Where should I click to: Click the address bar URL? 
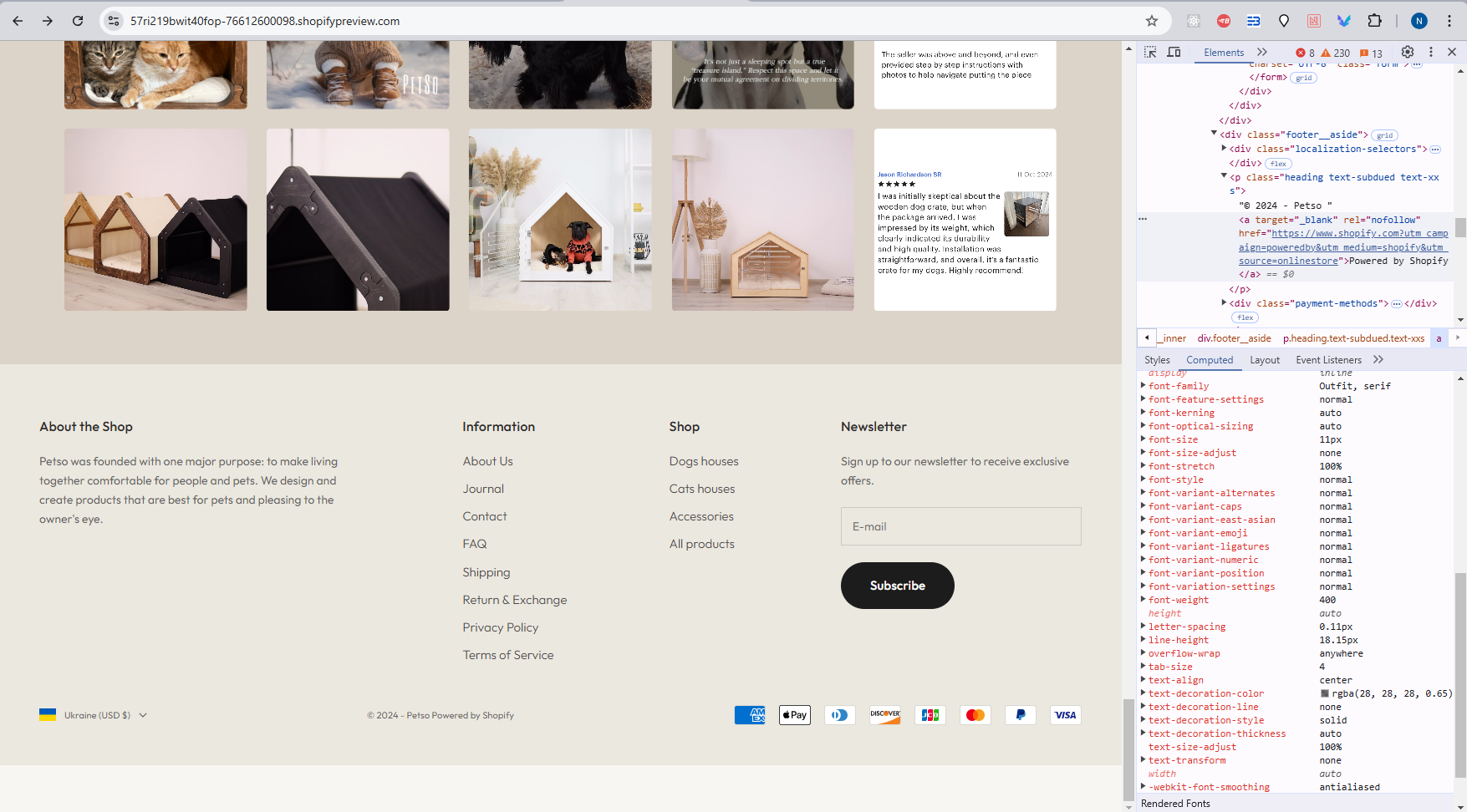tap(265, 21)
